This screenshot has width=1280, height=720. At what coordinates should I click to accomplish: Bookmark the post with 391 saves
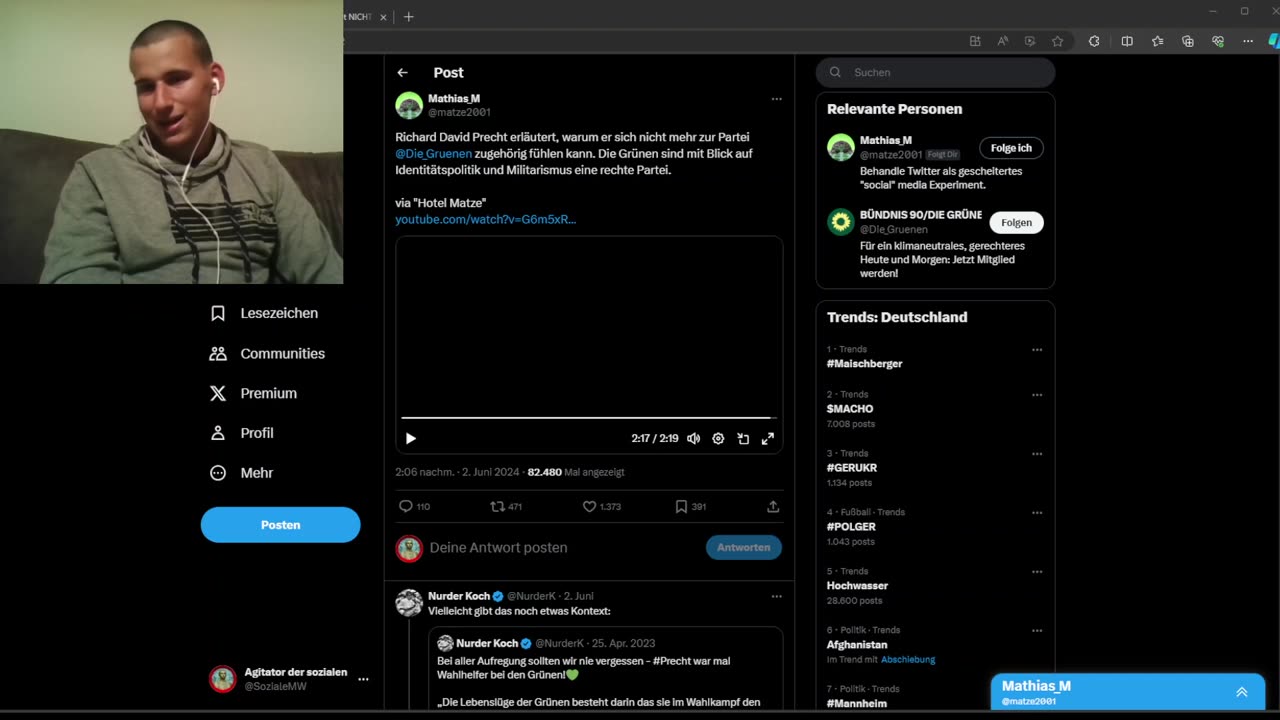coord(681,506)
